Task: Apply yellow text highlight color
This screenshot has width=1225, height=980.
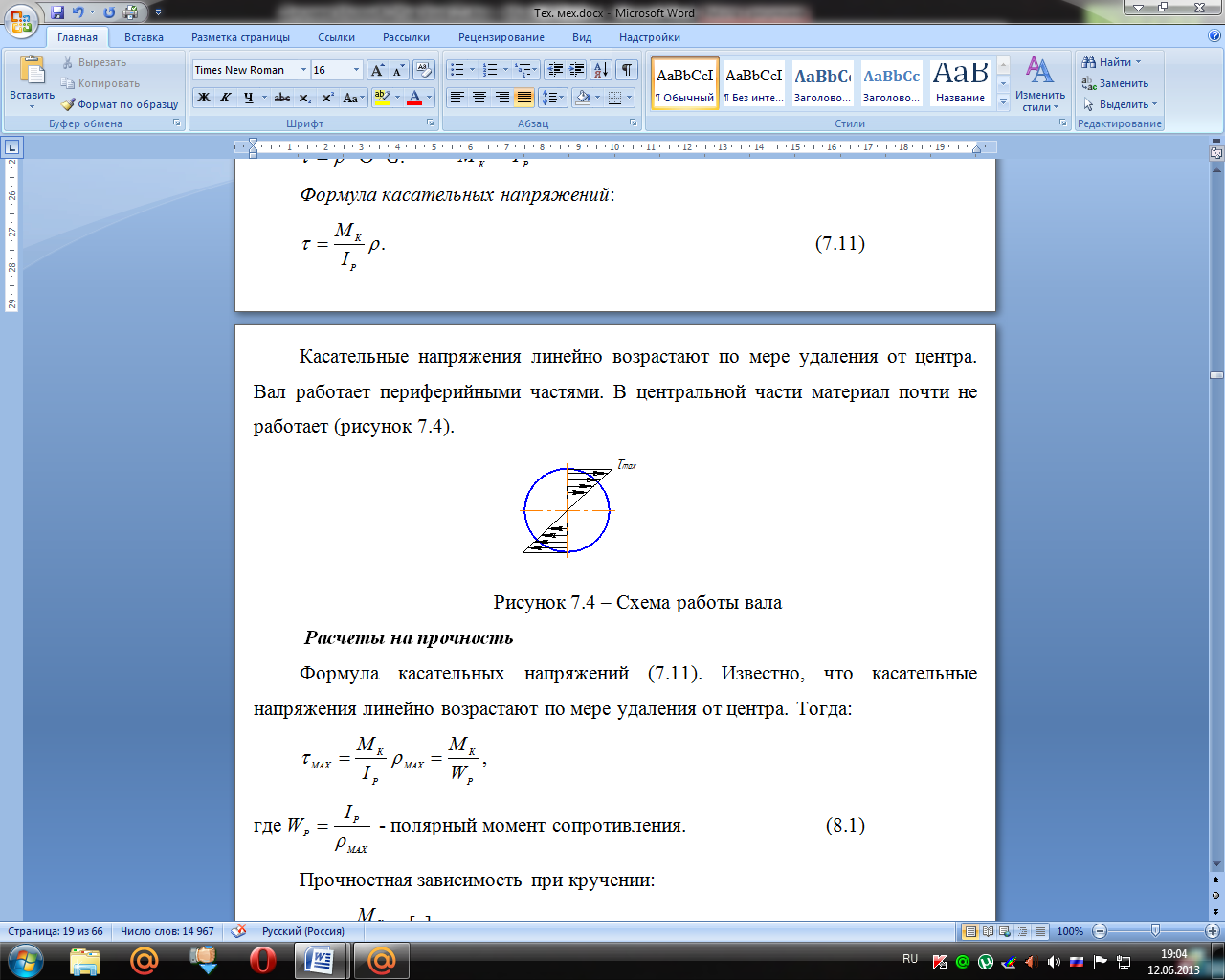Action: (x=382, y=98)
